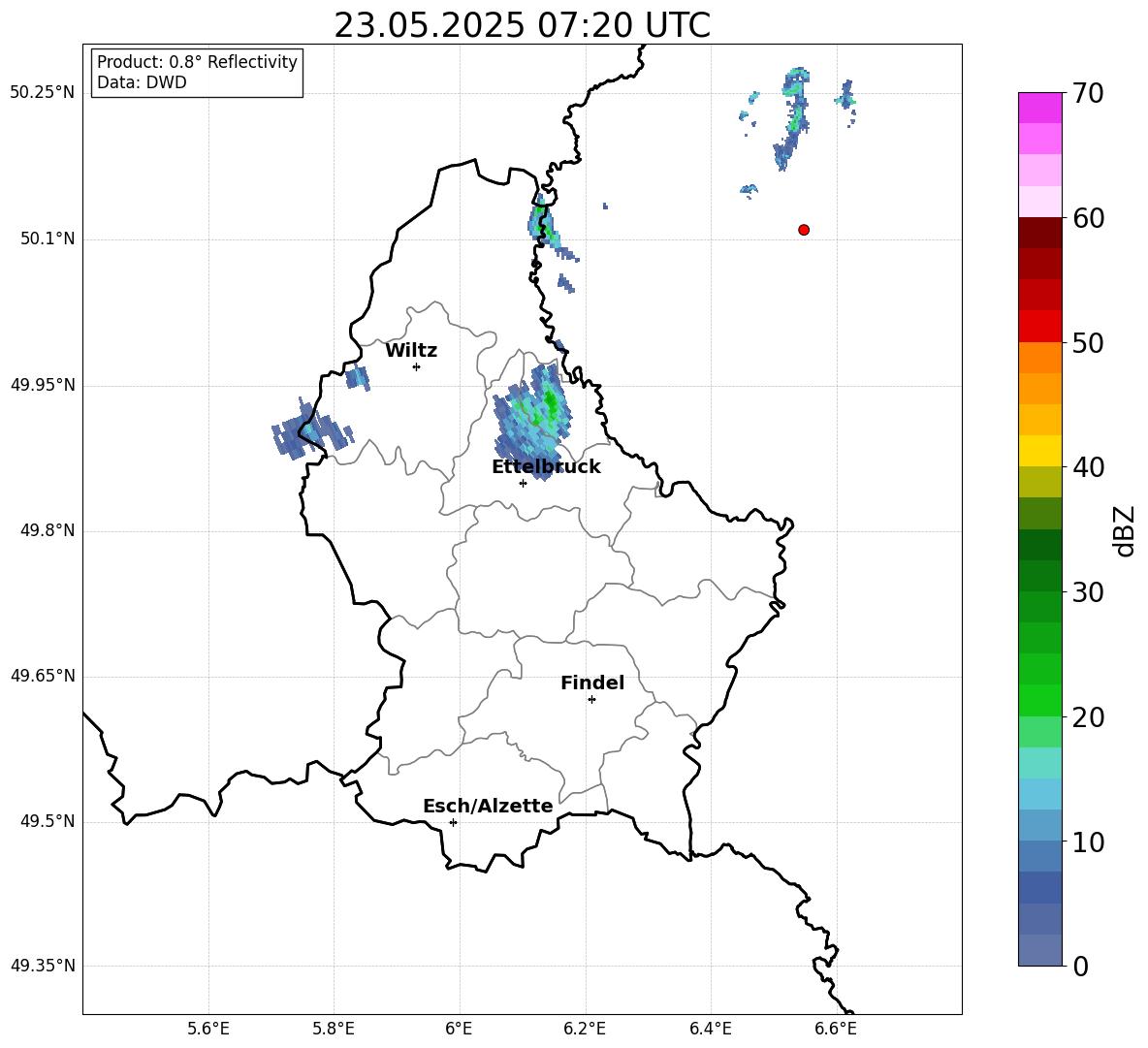Click the 60 value on colorbar
Viewport: 1148px width, 1048px height.
pyautogui.click(x=1088, y=218)
